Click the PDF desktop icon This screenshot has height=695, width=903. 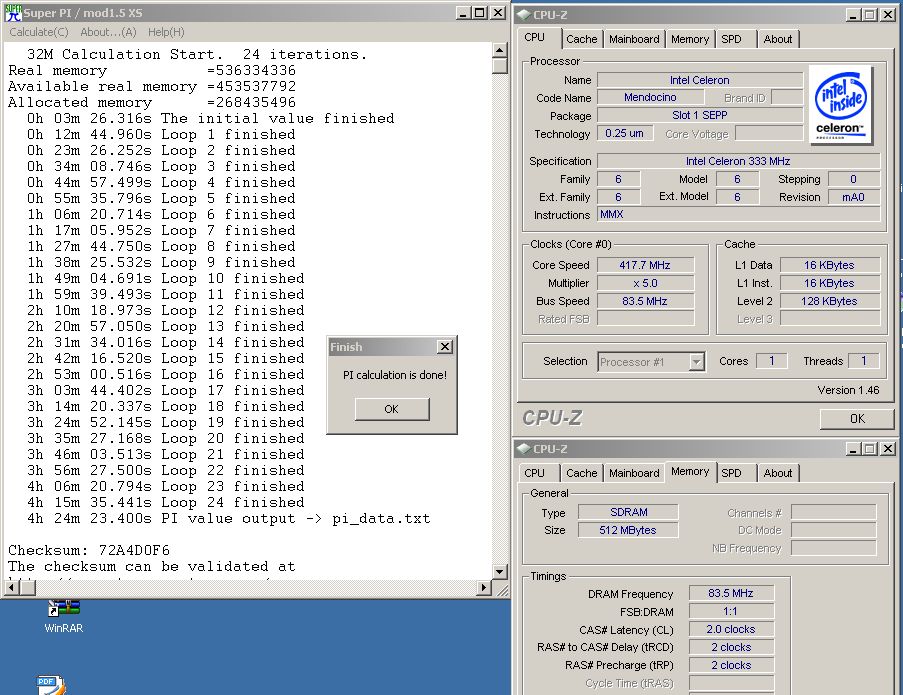tap(51, 685)
